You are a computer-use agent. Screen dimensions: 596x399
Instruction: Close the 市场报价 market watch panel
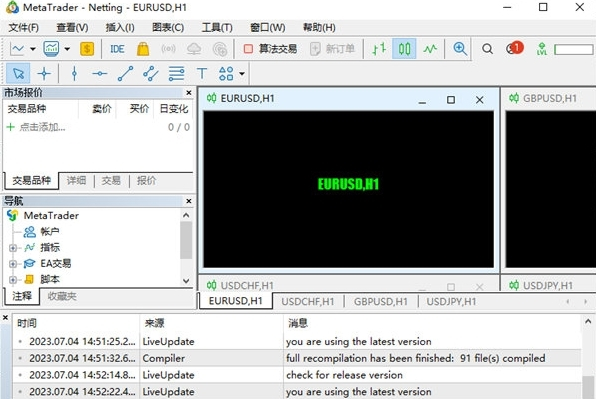[x=189, y=92]
